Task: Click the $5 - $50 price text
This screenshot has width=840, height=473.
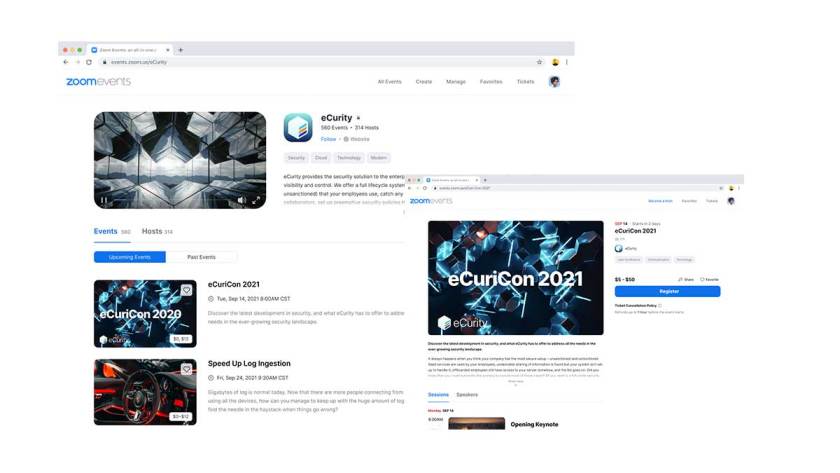Action: coord(625,280)
